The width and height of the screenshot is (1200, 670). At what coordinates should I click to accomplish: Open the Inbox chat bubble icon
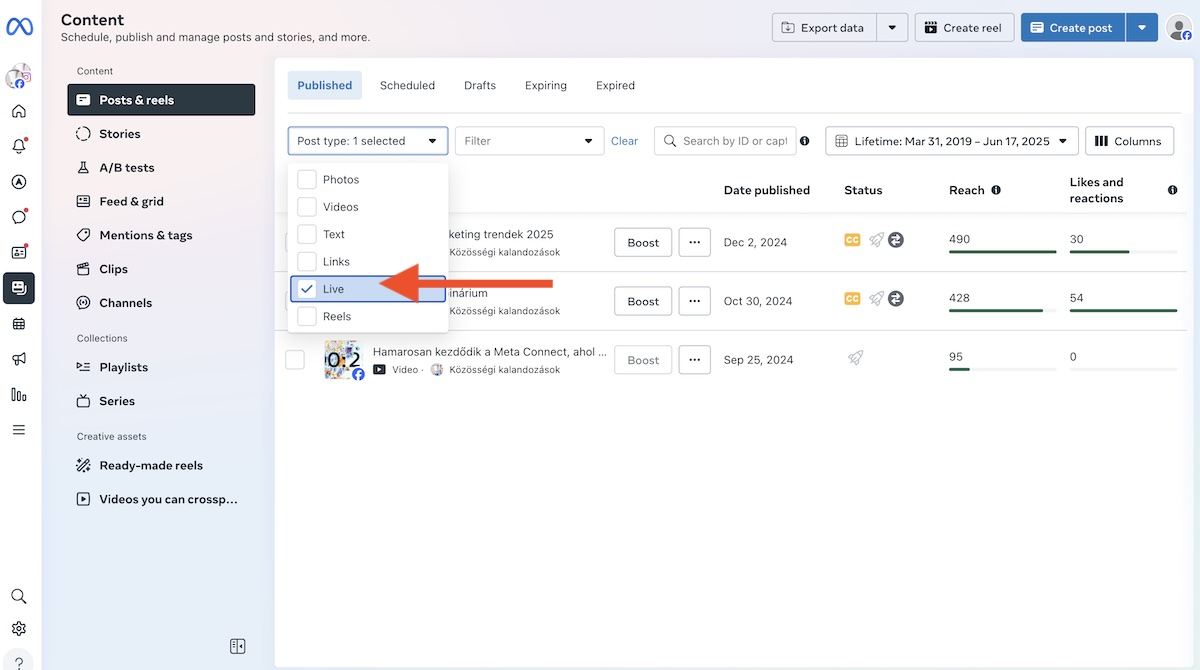click(x=19, y=217)
